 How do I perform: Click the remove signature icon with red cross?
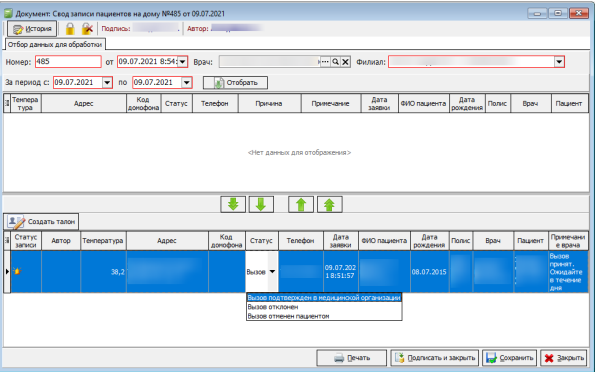[x=88, y=29]
